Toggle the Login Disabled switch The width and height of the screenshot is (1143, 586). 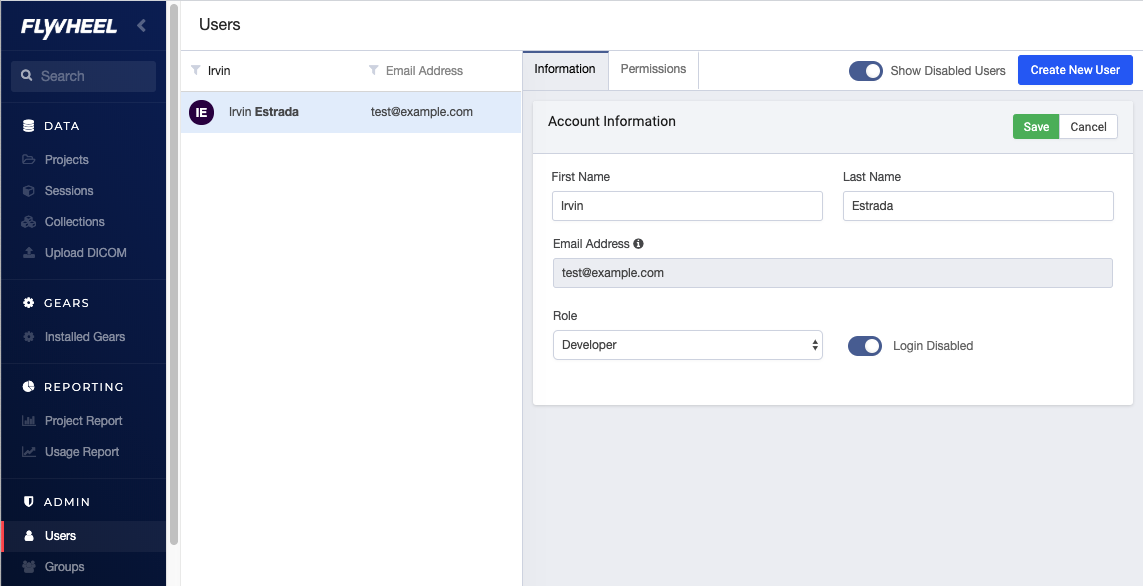(864, 346)
